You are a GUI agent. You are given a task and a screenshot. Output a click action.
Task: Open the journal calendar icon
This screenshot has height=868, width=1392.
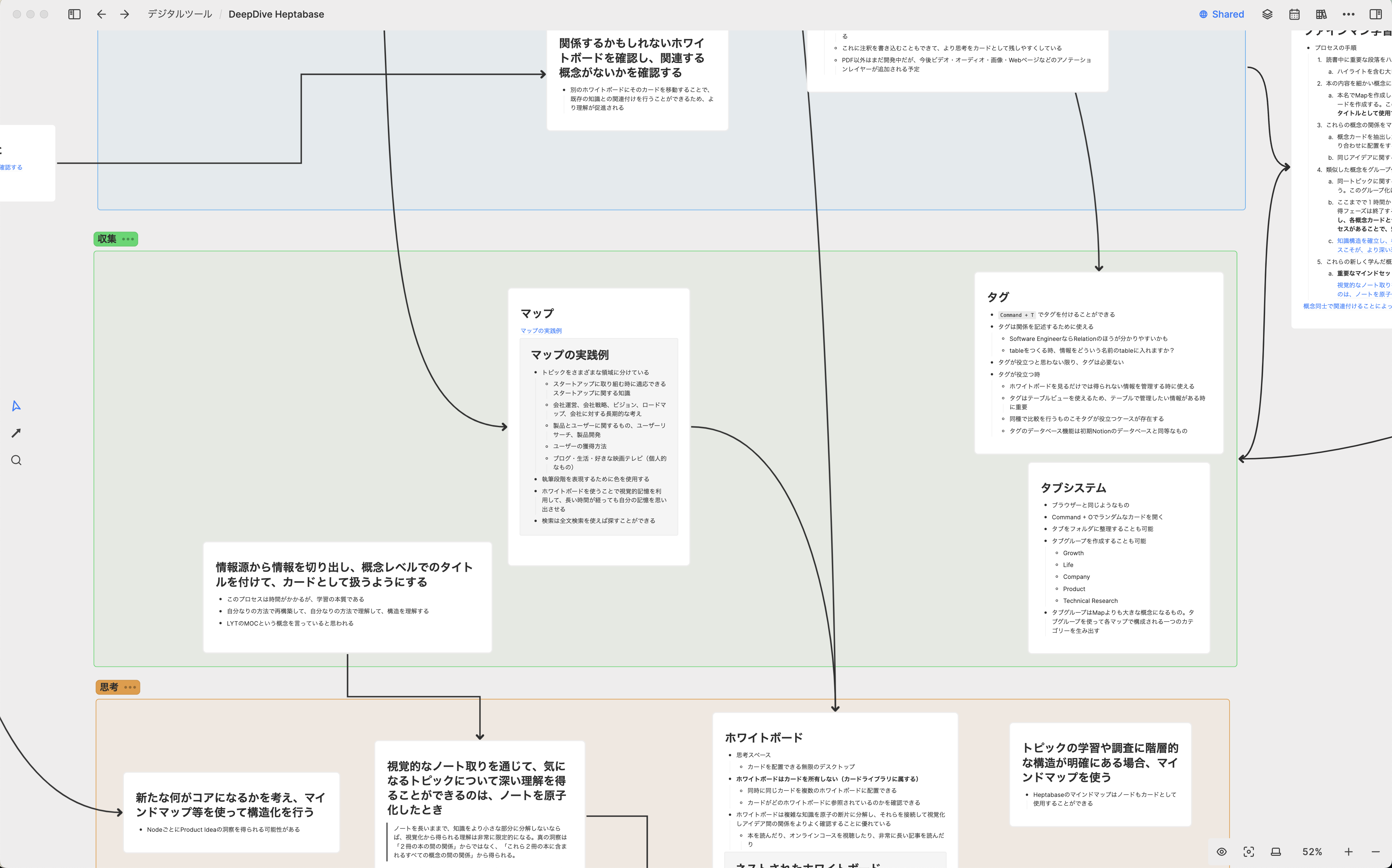pyautogui.click(x=1295, y=14)
